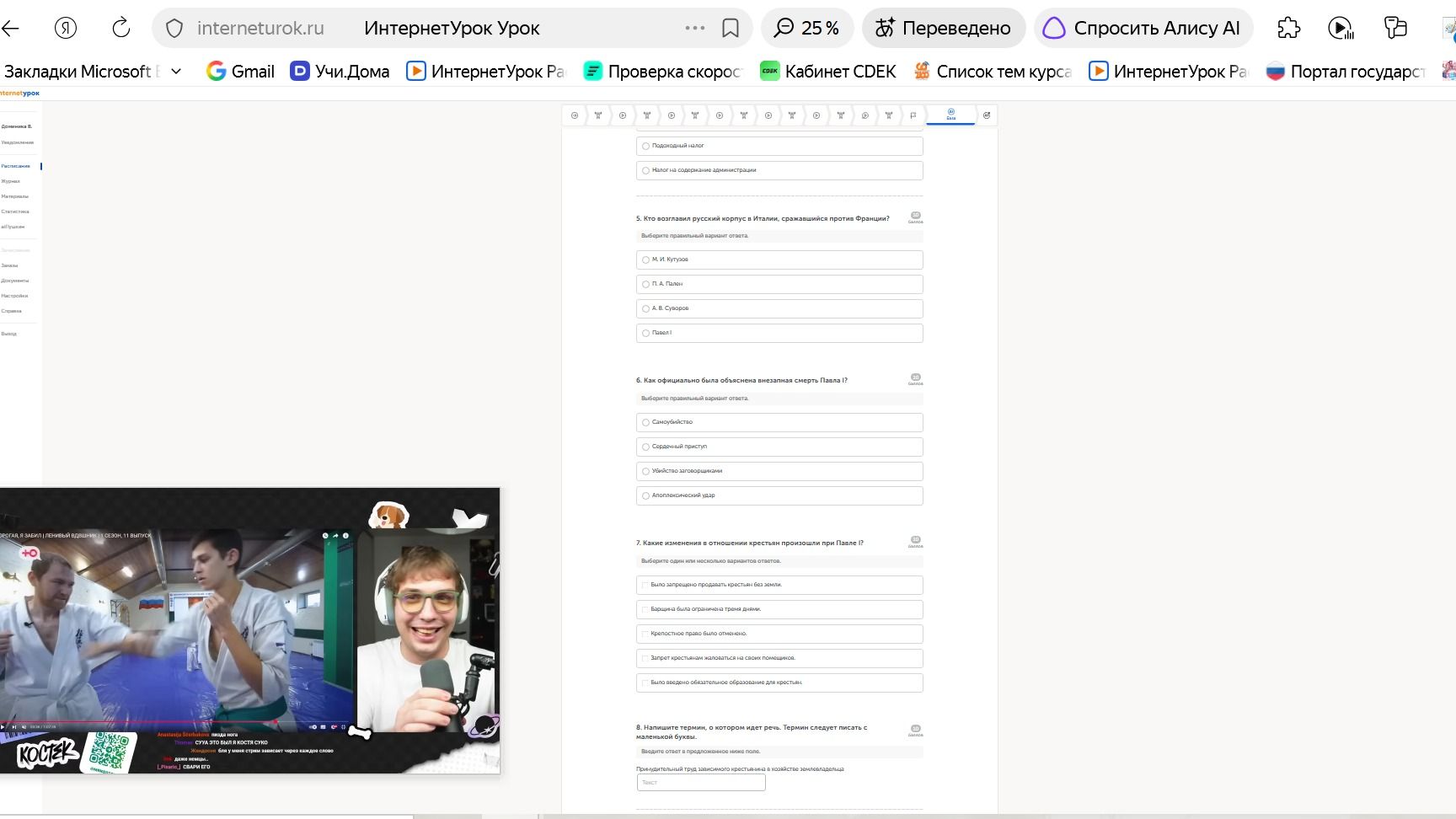Expand the Закладки Microsoft bookmarks folder chevron

click(176, 72)
